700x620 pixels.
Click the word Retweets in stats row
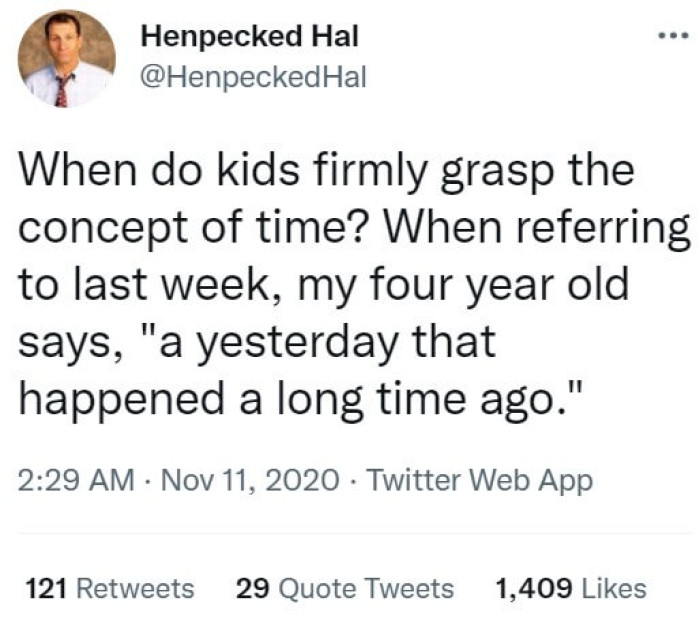[x=136, y=588]
